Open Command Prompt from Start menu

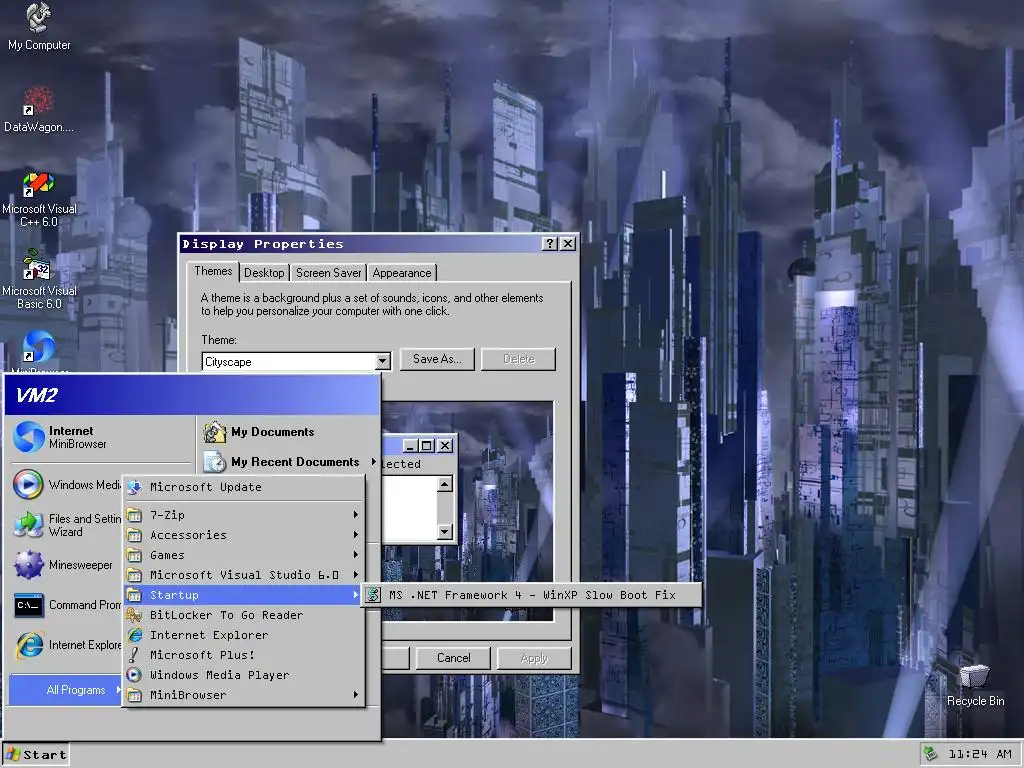(x=67, y=605)
